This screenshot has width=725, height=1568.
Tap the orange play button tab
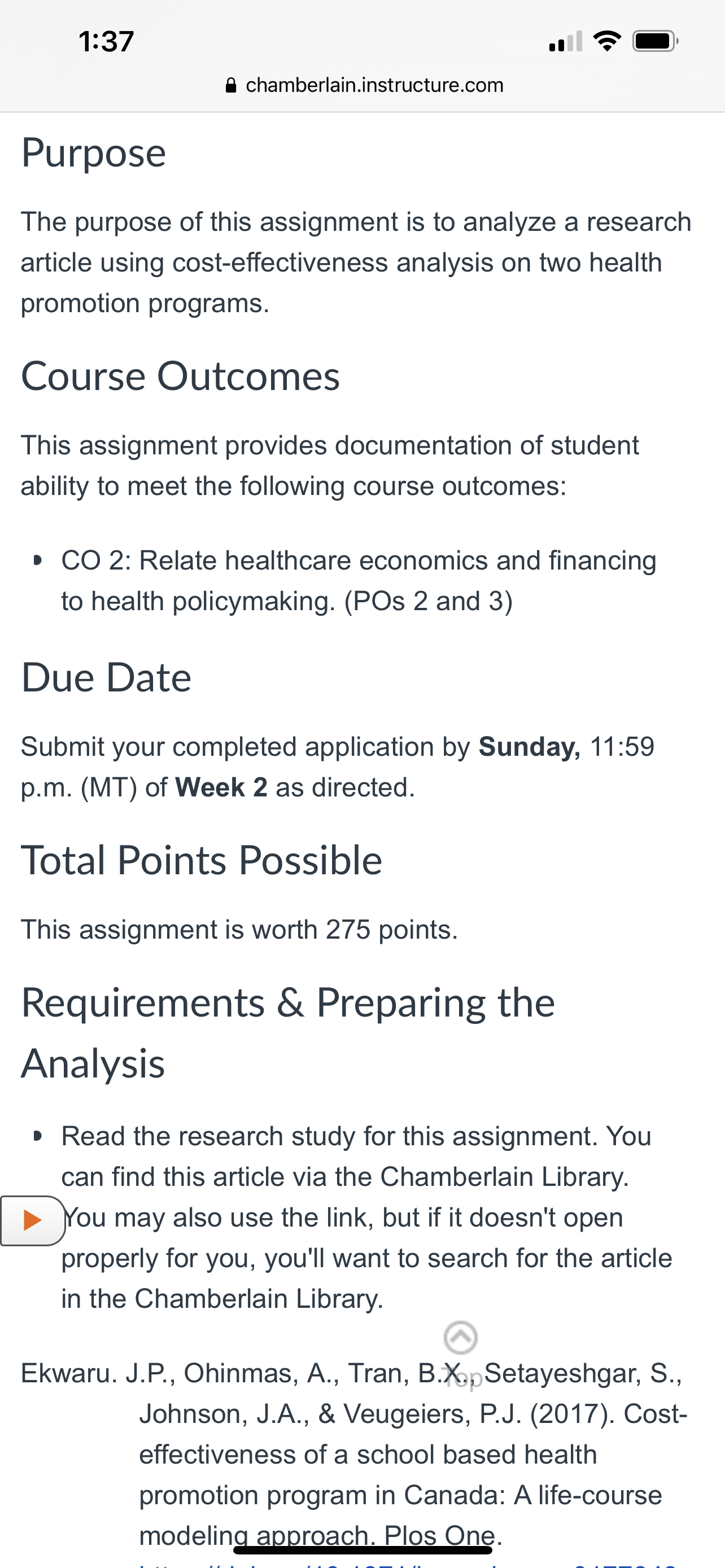(x=32, y=1220)
